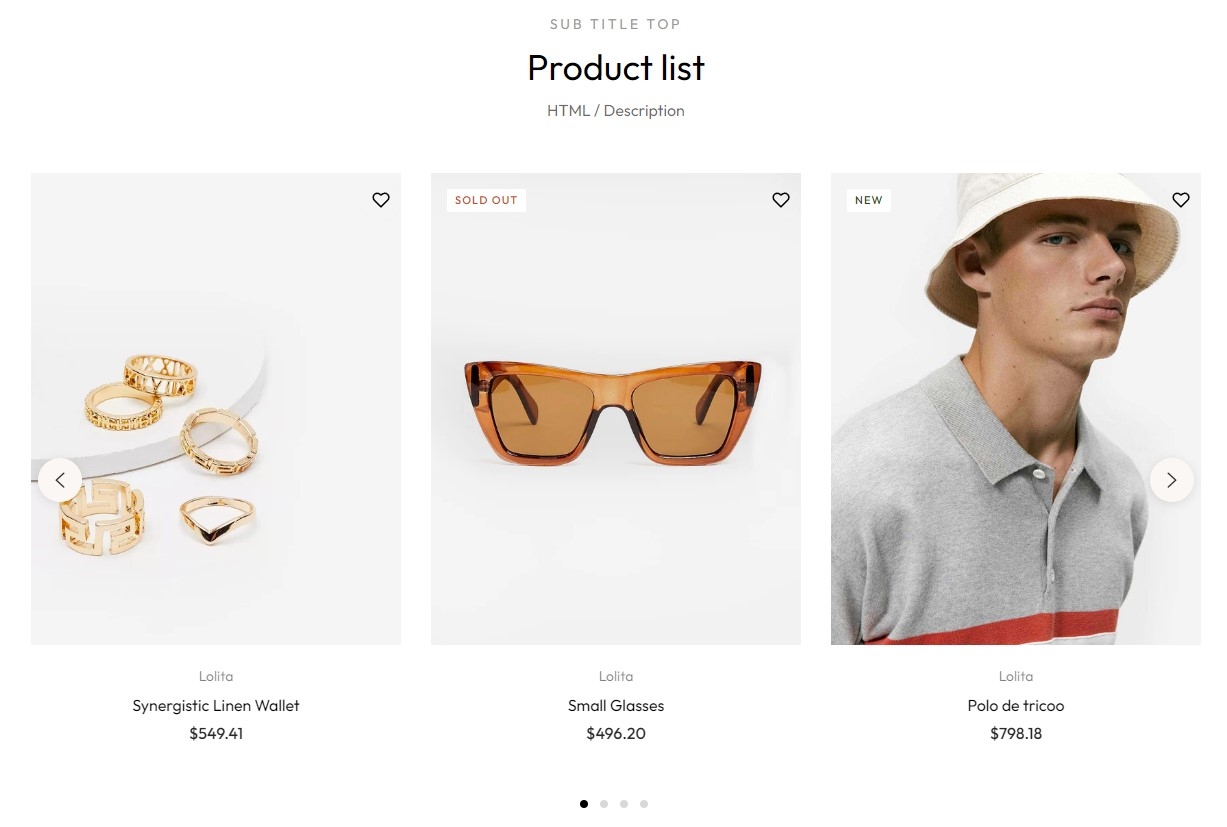This screenshot has height=827, width=1227.
Task: Advance carousel with the next arrow
Action: point(1172,480)
